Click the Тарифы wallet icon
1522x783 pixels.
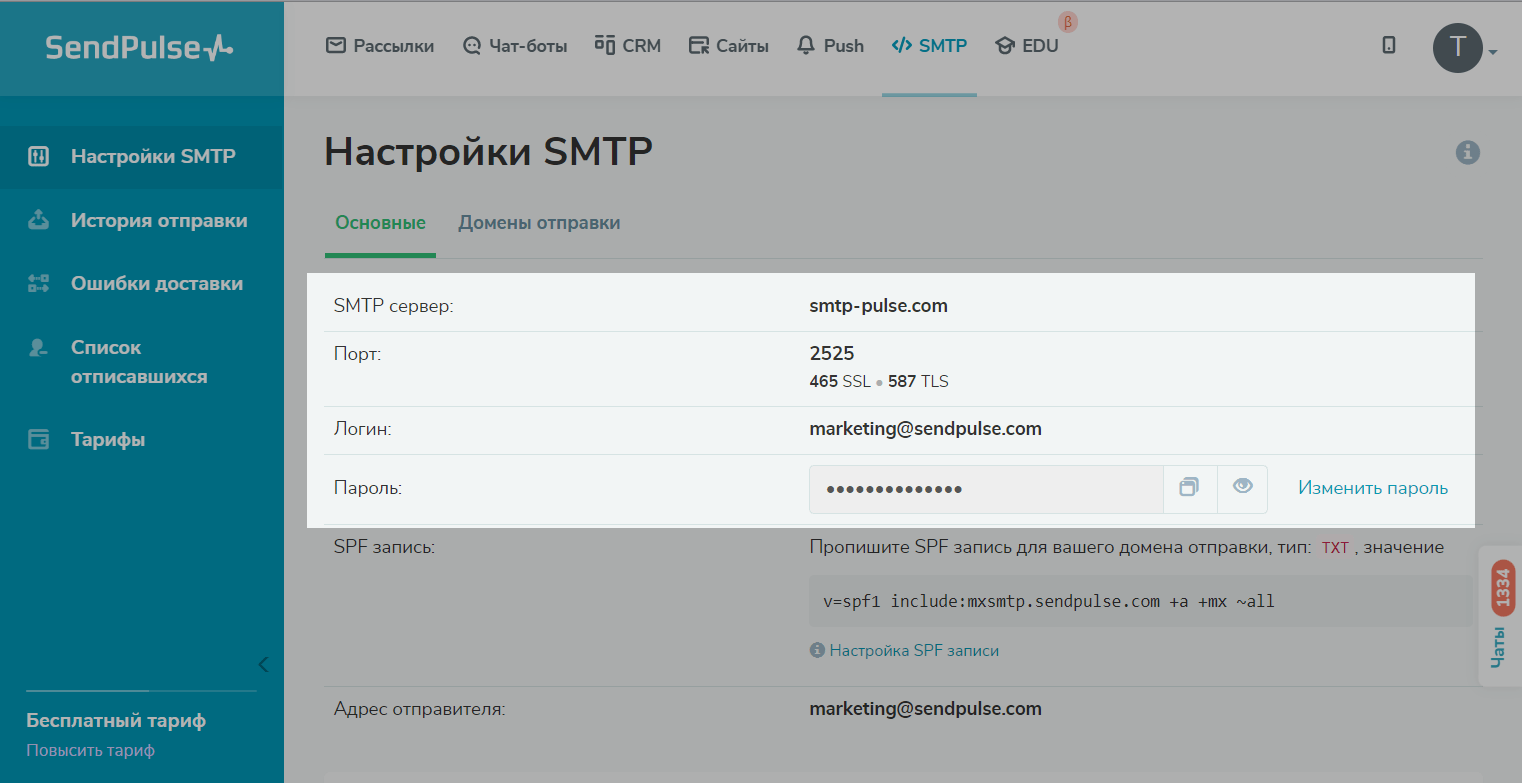click(x=38, y=440)
